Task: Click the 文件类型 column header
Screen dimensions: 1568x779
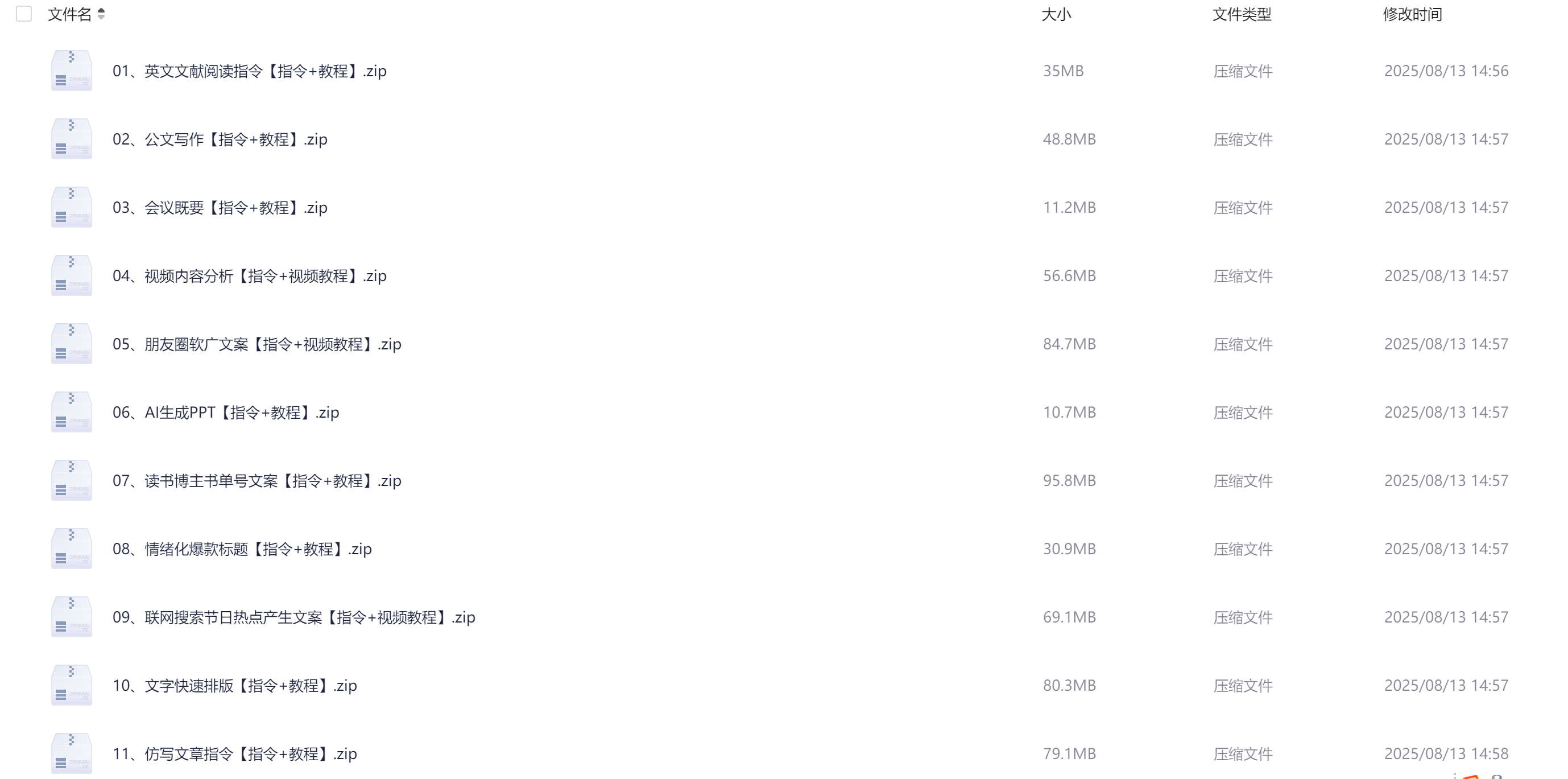Action: 1242,14
